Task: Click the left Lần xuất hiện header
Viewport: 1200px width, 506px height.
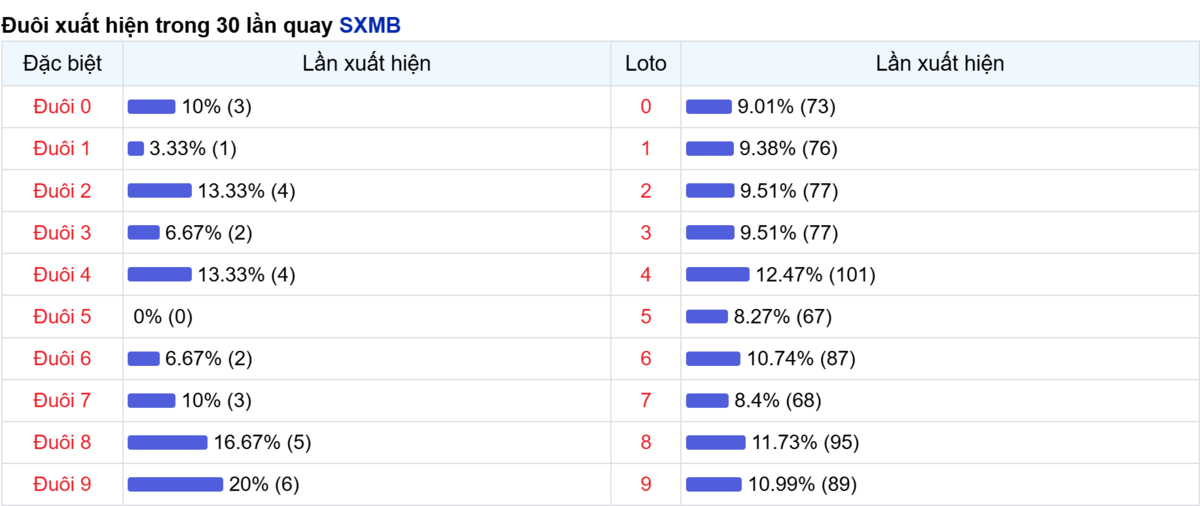Action: click(x=367, y=63)
